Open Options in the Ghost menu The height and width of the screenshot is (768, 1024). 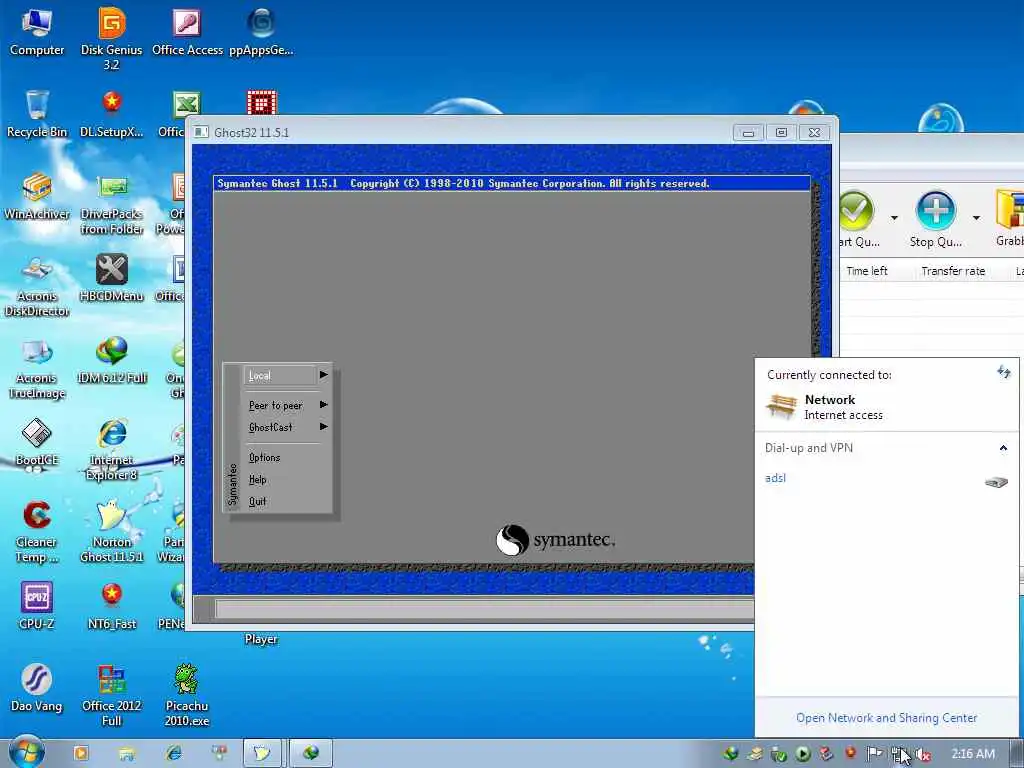[x=264, y=457]
